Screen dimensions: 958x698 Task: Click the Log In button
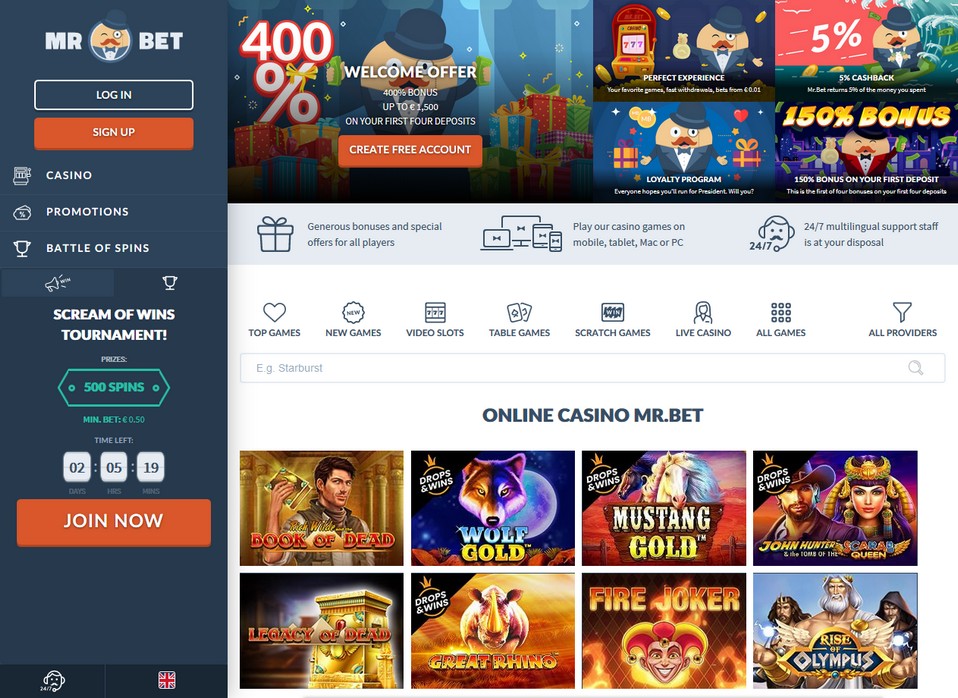coord(114,95)
